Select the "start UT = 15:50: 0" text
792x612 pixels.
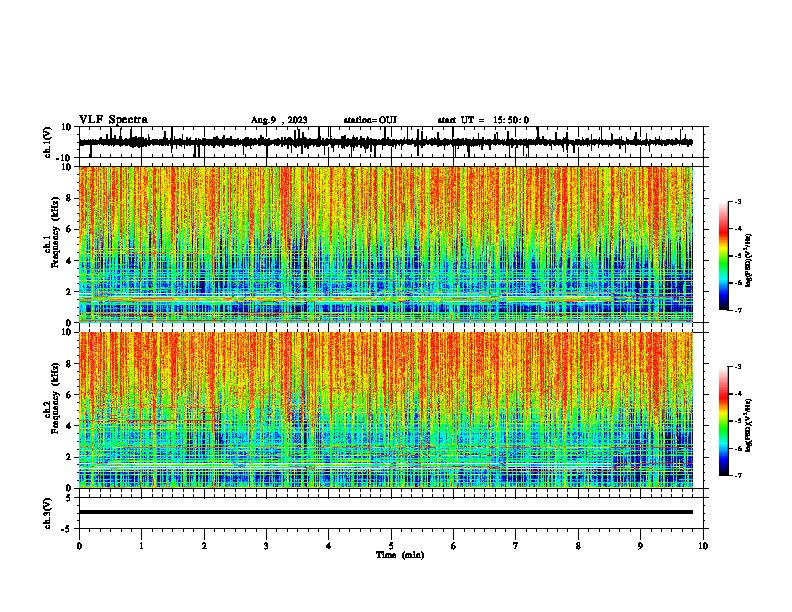point(483,120)
